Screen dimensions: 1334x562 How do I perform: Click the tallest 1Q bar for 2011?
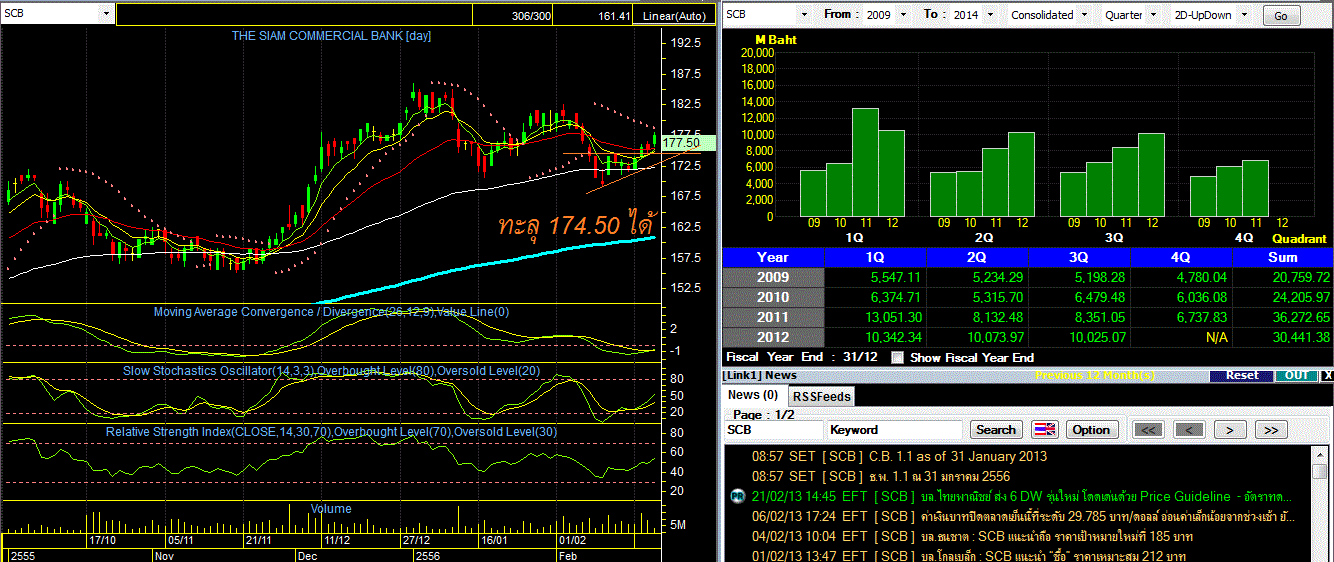[865, 162]
